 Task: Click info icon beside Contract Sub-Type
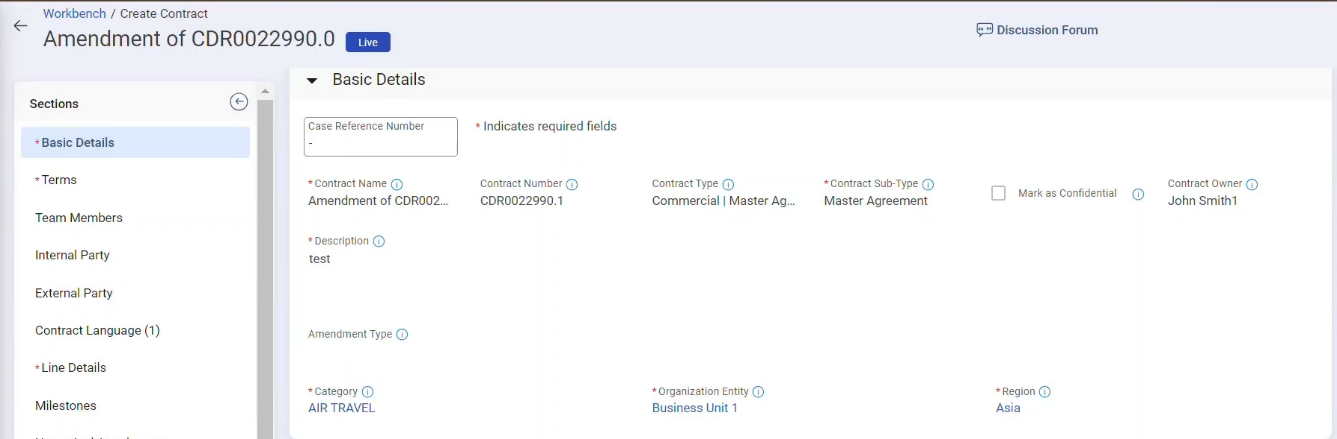928,185
